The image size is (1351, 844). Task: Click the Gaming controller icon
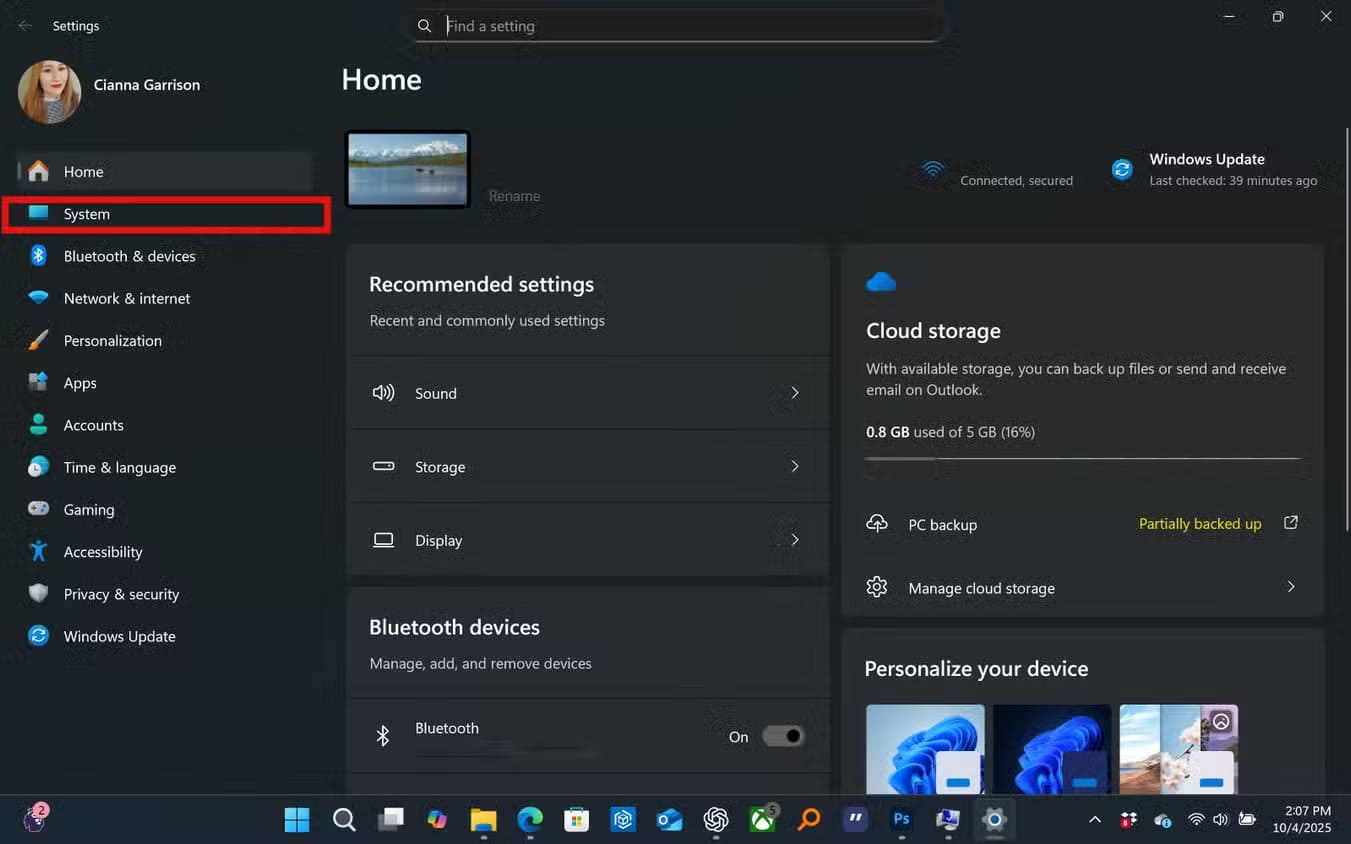click(x=38, y=509)
